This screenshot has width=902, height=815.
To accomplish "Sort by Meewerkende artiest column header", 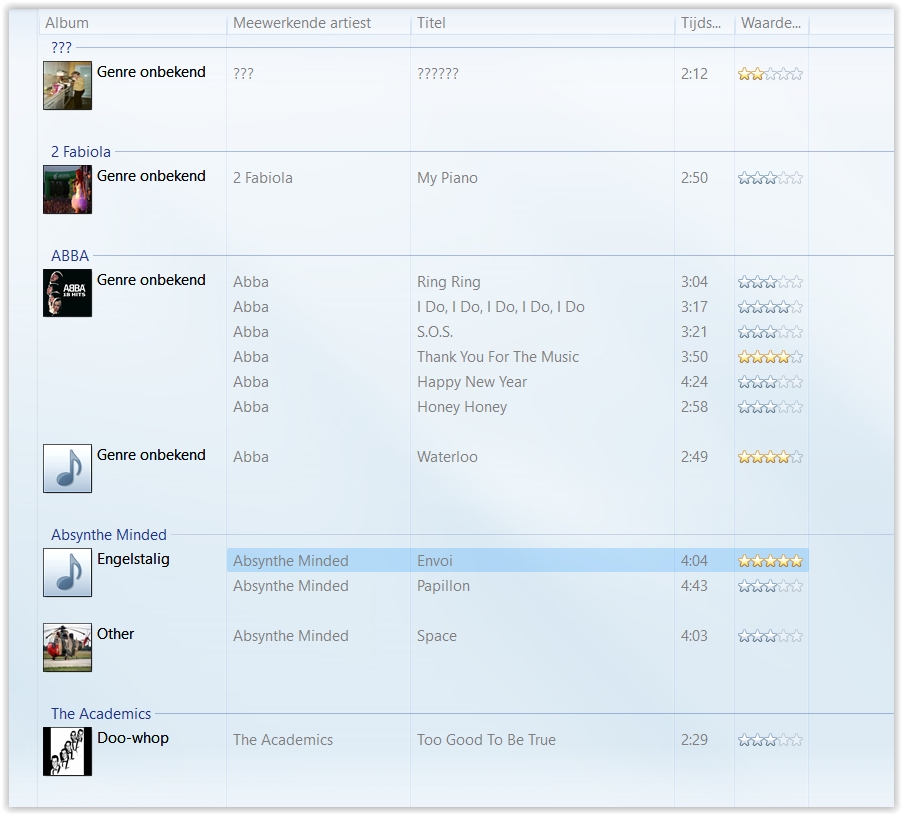I will click(301, 23).
